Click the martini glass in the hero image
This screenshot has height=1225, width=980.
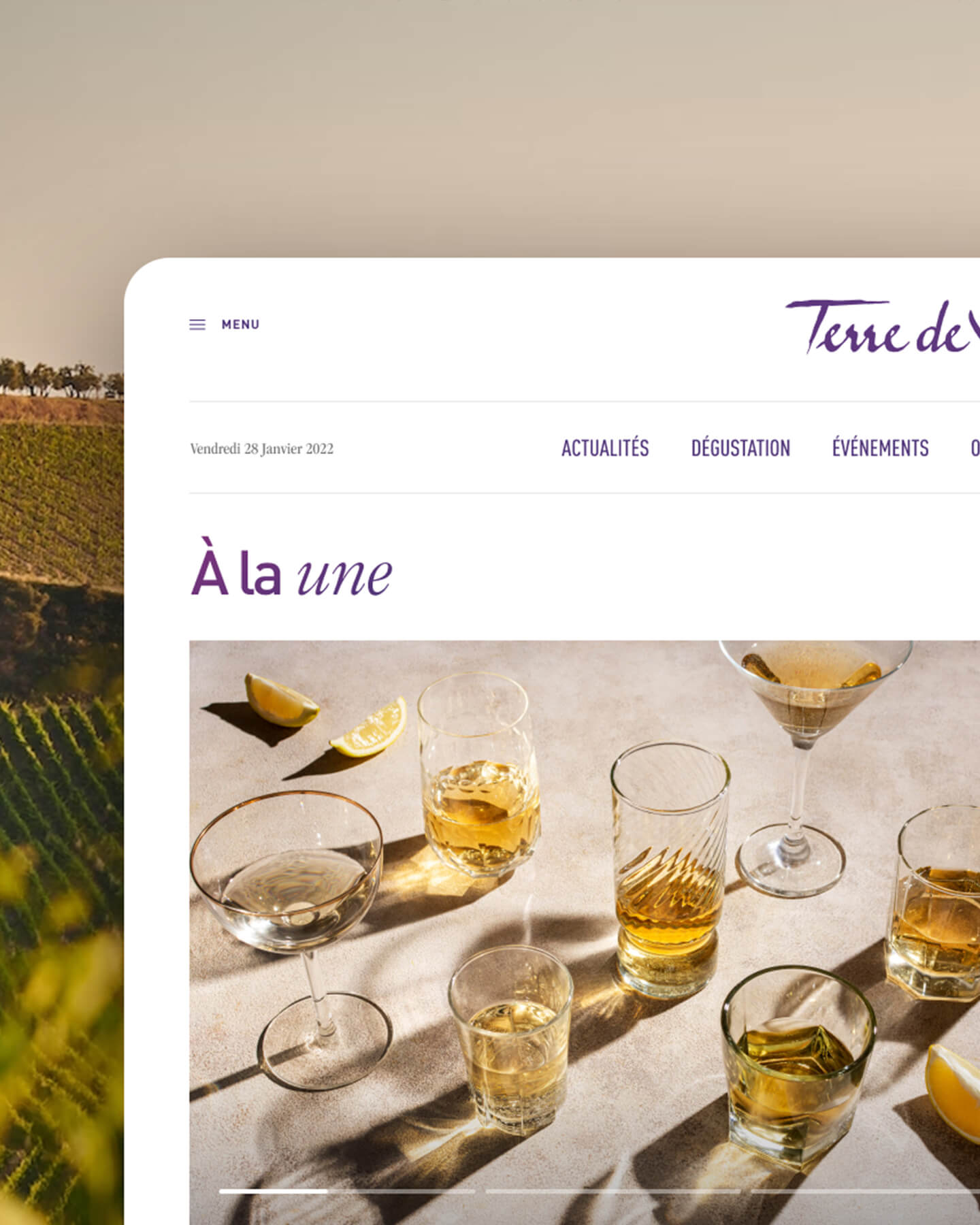(810, 762)
